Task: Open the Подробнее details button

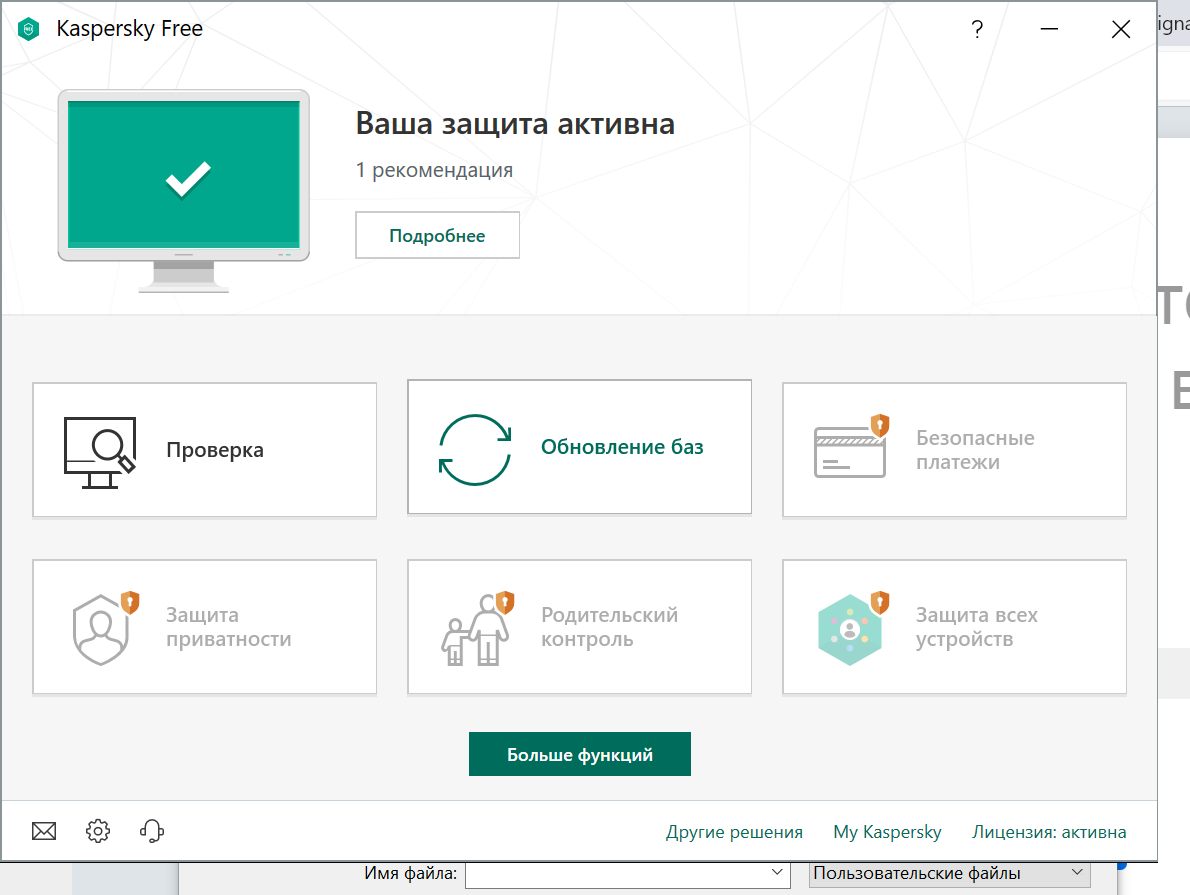Action: (437, 235)
